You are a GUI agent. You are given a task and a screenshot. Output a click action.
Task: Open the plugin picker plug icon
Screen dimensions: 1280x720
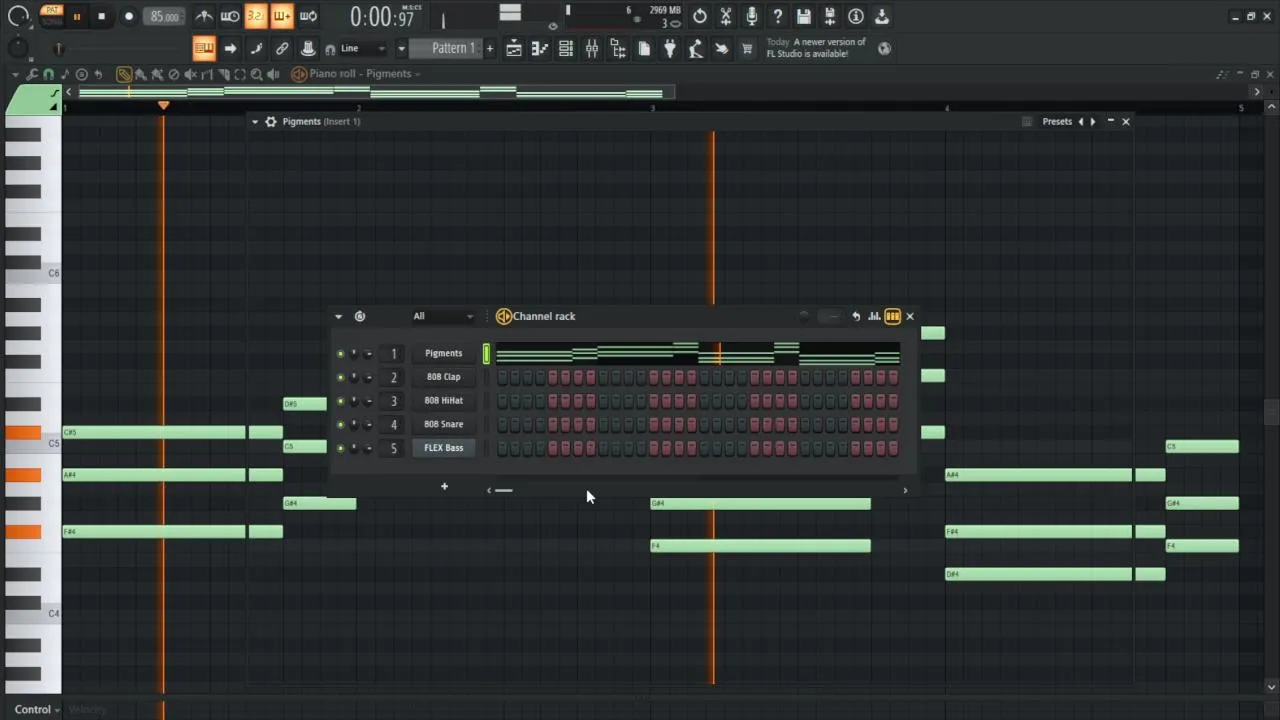[x=670, y=48]
